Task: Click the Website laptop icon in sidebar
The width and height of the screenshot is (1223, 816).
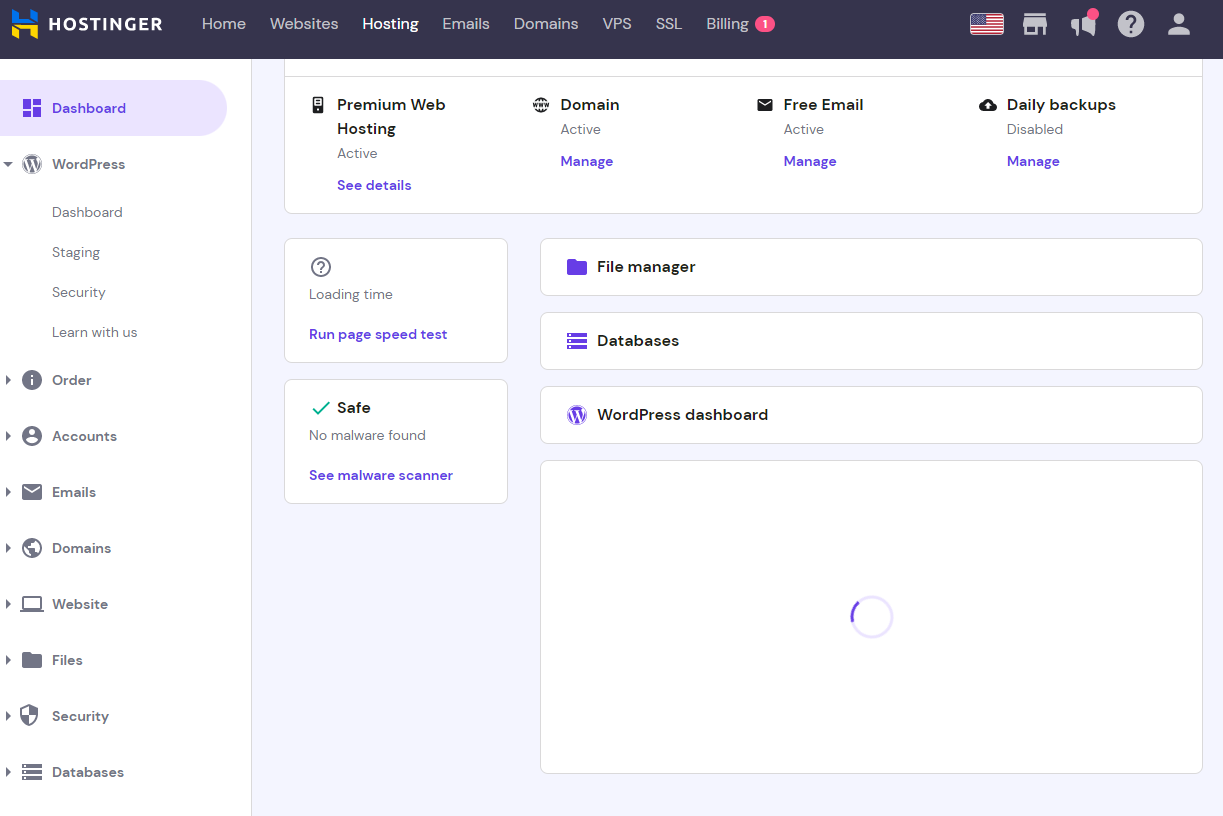Action: (x=32, y=604)
